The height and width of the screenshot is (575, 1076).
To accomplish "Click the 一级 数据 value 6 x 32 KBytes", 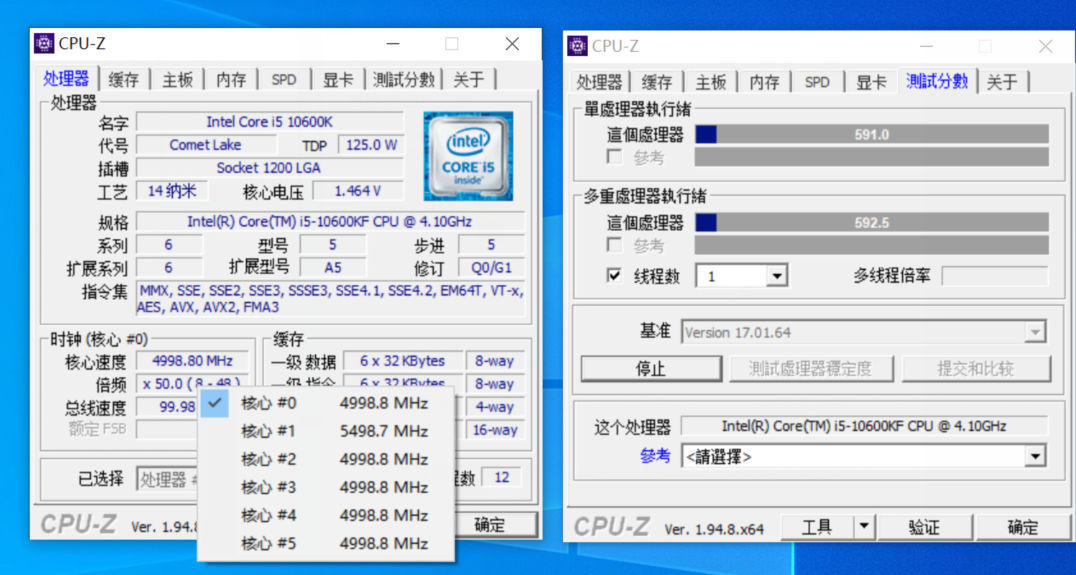I will 403,361.
